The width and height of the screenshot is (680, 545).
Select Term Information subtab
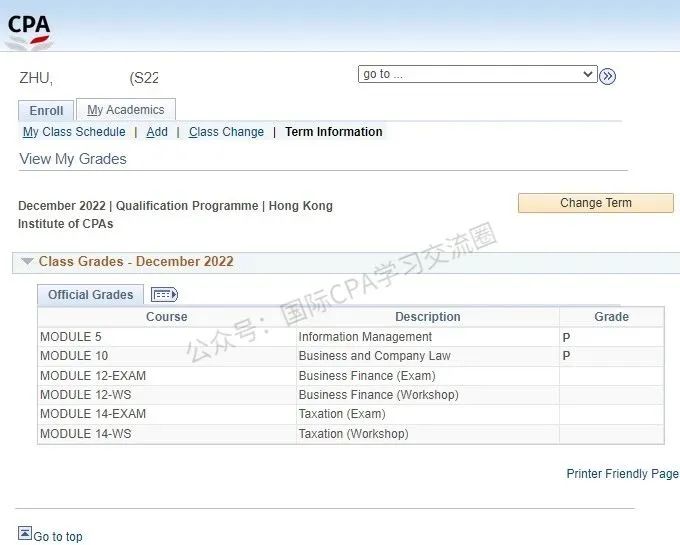334,132
